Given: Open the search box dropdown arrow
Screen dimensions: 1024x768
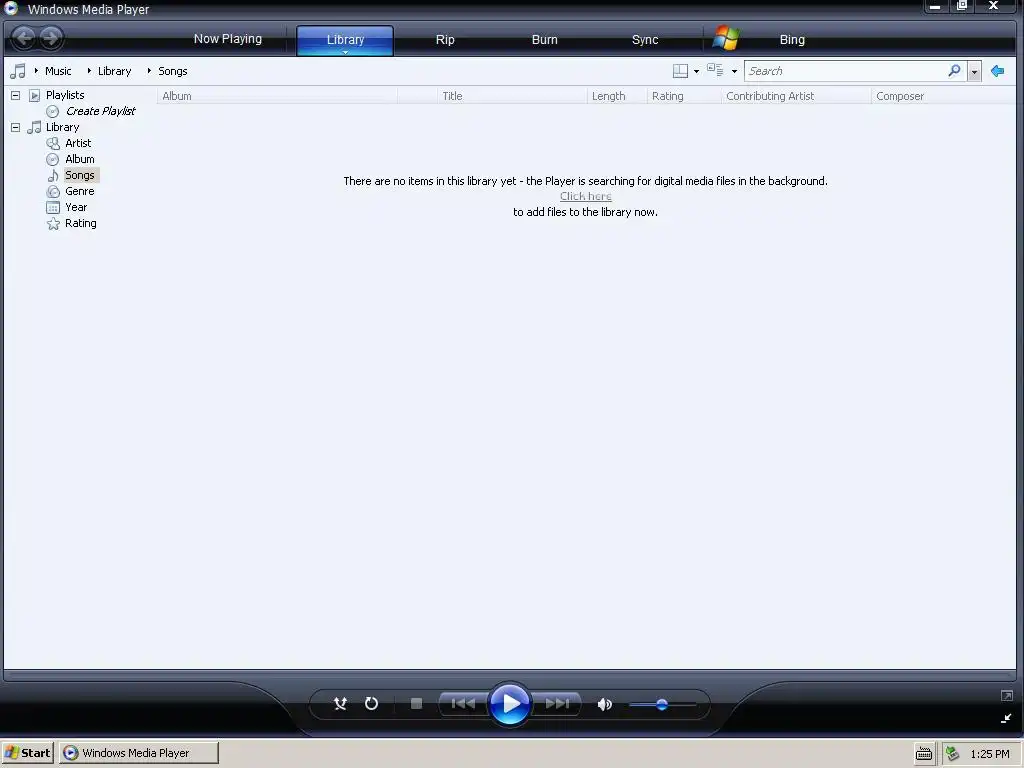Looking at the screenshot, I should [974, 71].
